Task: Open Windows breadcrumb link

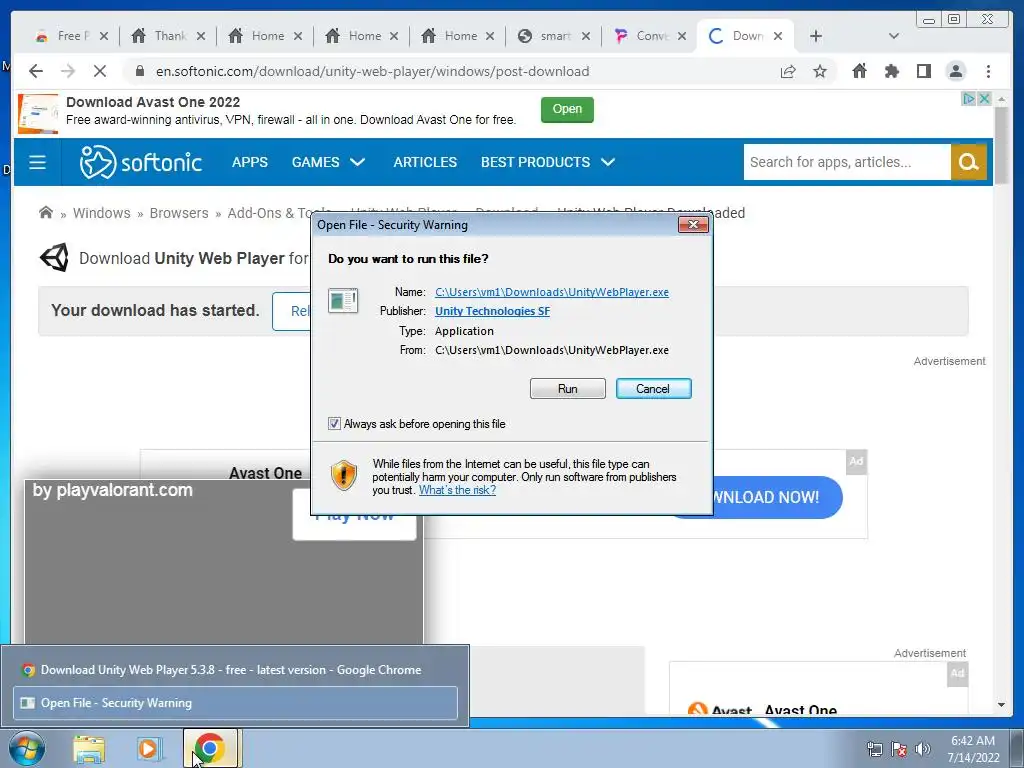Action: [x=101, y=213]
